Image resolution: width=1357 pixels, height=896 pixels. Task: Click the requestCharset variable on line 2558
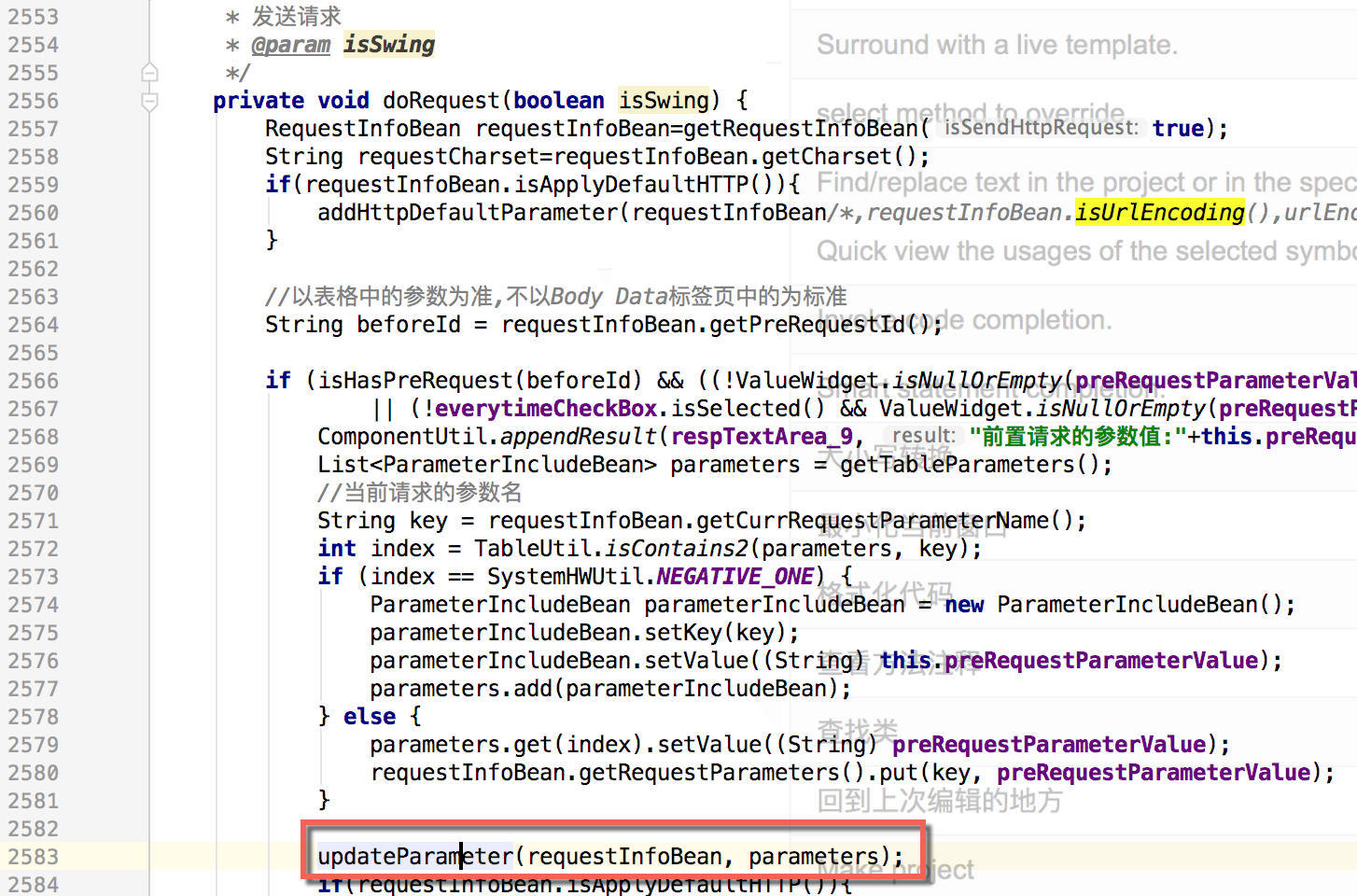tap(449, 157)
